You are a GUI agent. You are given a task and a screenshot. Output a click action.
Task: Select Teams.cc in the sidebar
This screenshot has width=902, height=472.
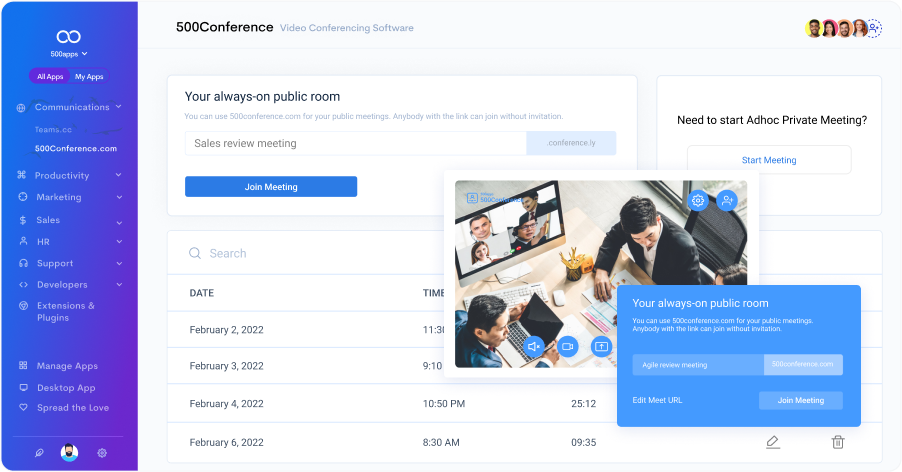tap(53, 129)
